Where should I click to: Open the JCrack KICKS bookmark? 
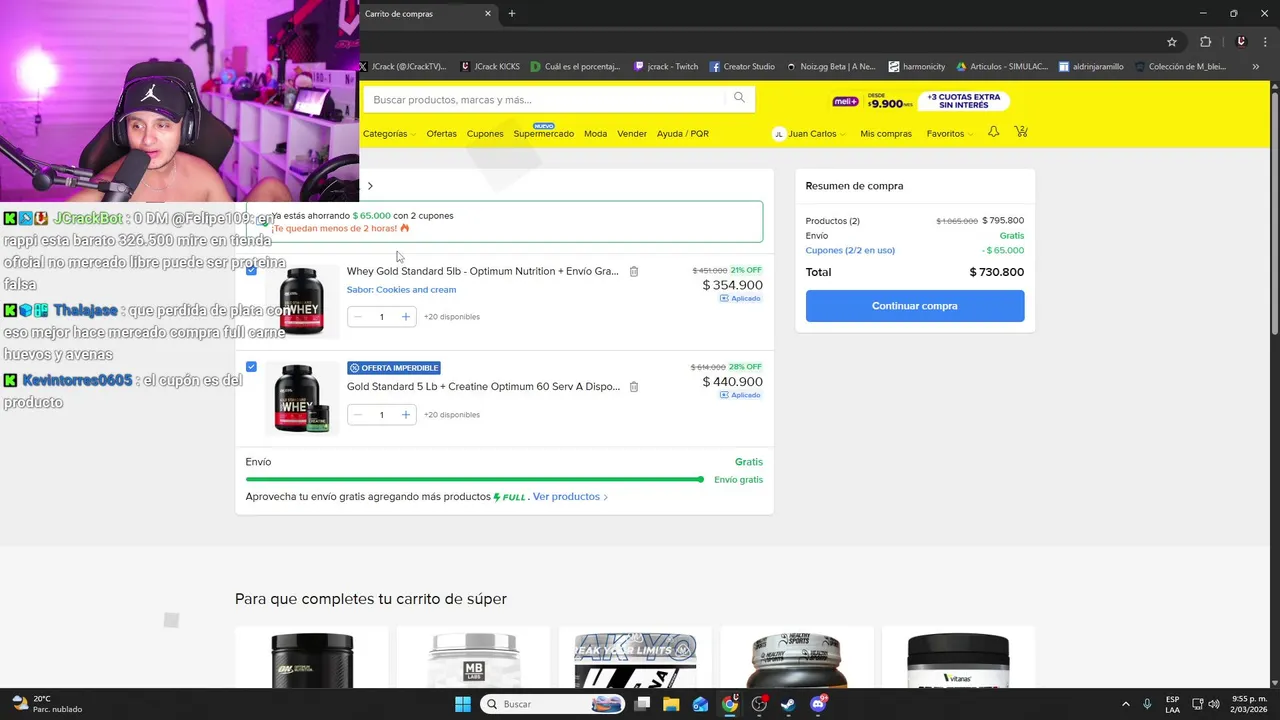coord(491,67)
